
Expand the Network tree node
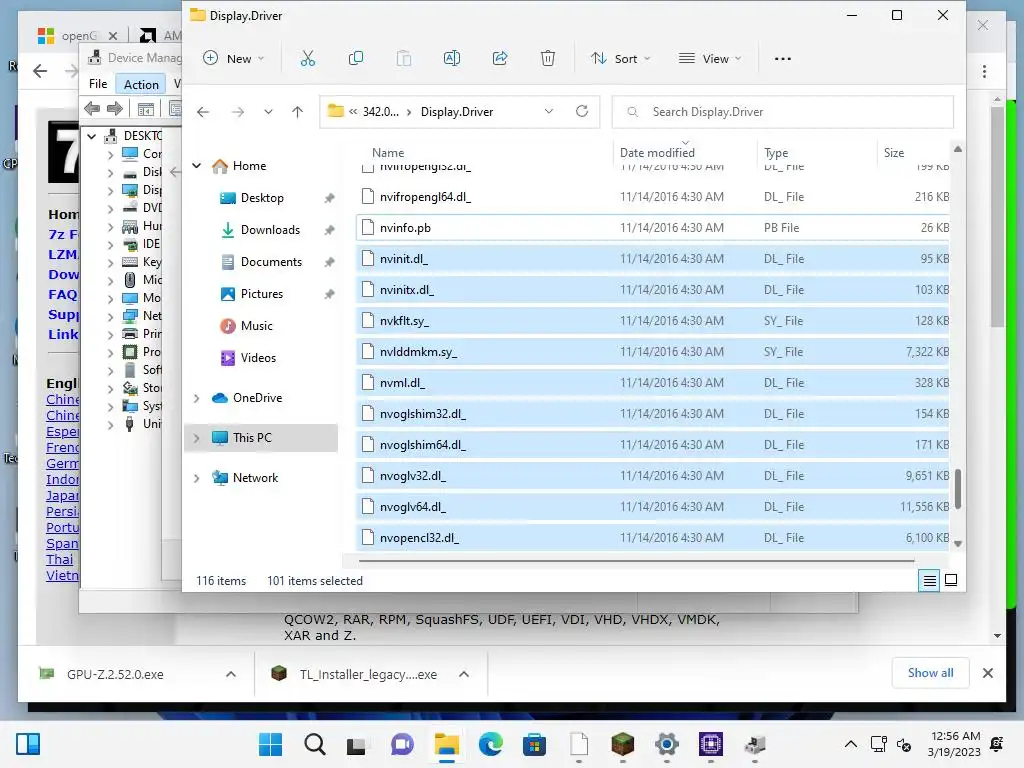(x=197, y=478)
